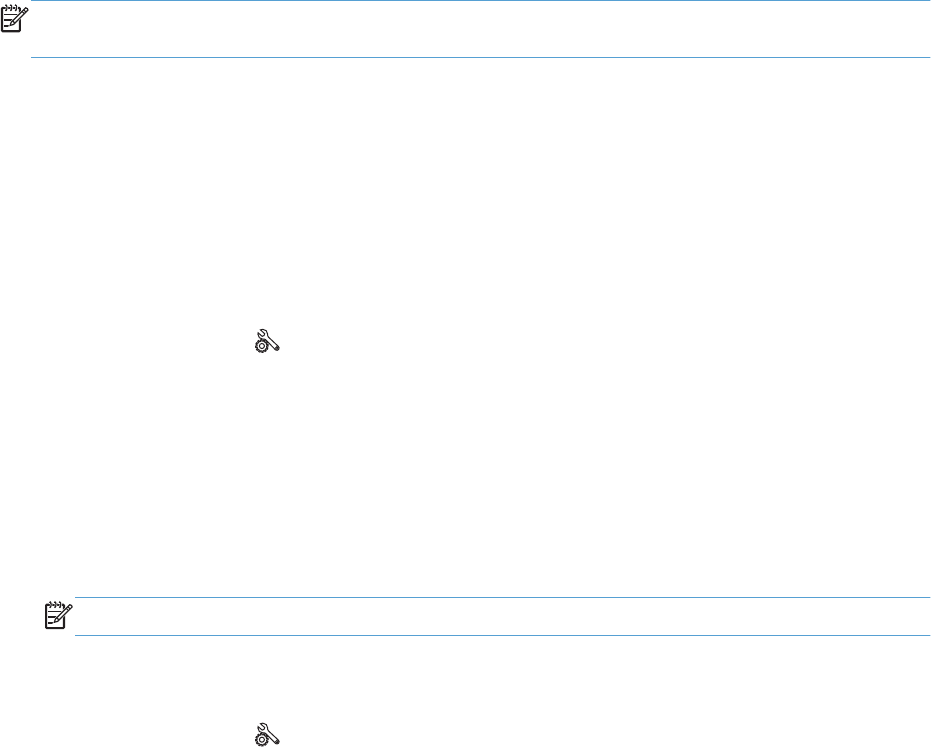Click the pencil on the top note icon
931x747 pixels.
20,17
